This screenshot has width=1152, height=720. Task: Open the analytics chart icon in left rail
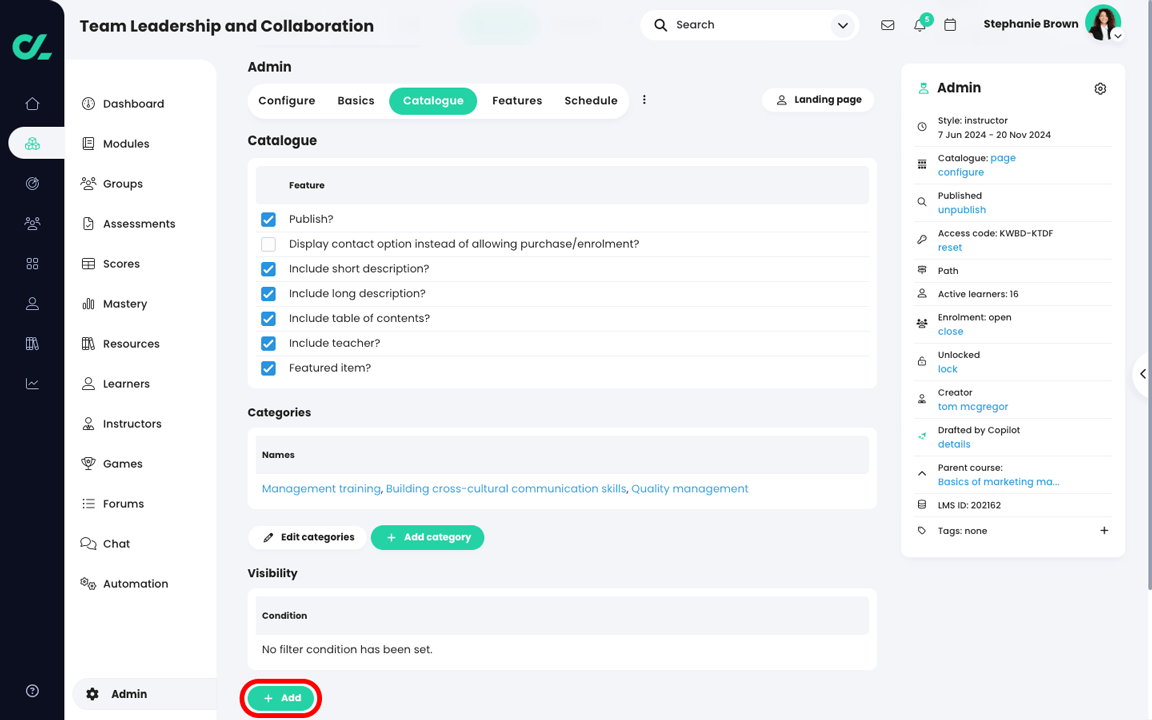click(x=32, y=384)
